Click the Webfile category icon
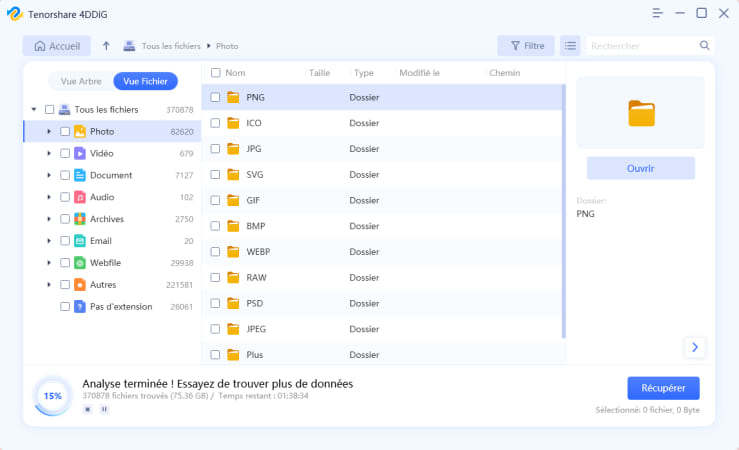The width and height of the screenshot is (739, 450). point(80,263)
